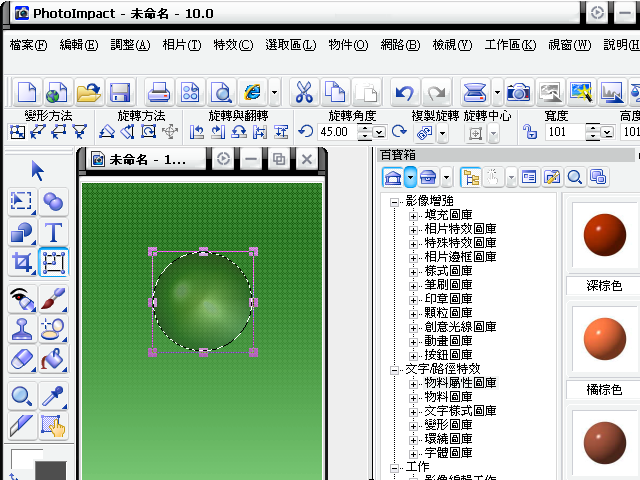Click rotate clockwise by angle icon
640x480 pixels.
(x=399, y=132)
